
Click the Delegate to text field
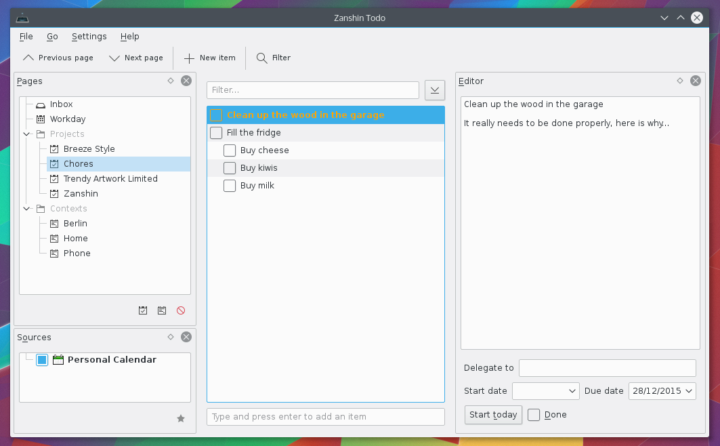(607, 368)
